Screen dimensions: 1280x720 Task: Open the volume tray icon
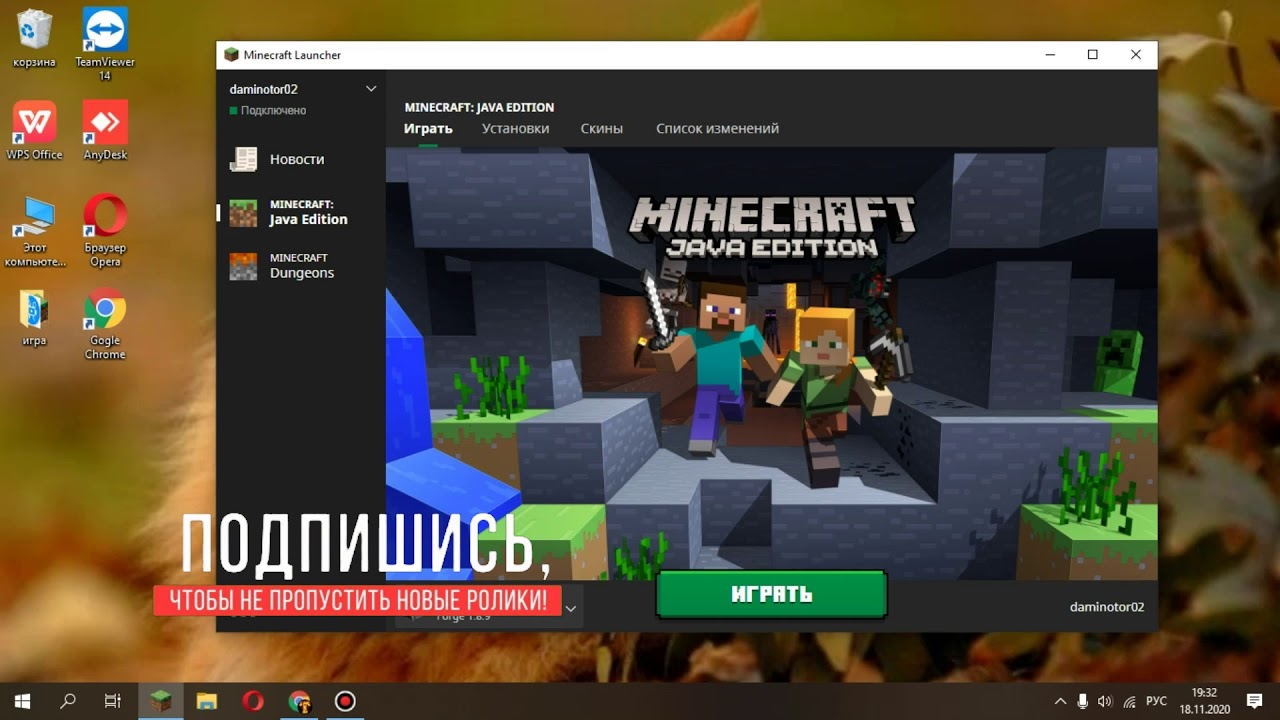pos(1105,701)
